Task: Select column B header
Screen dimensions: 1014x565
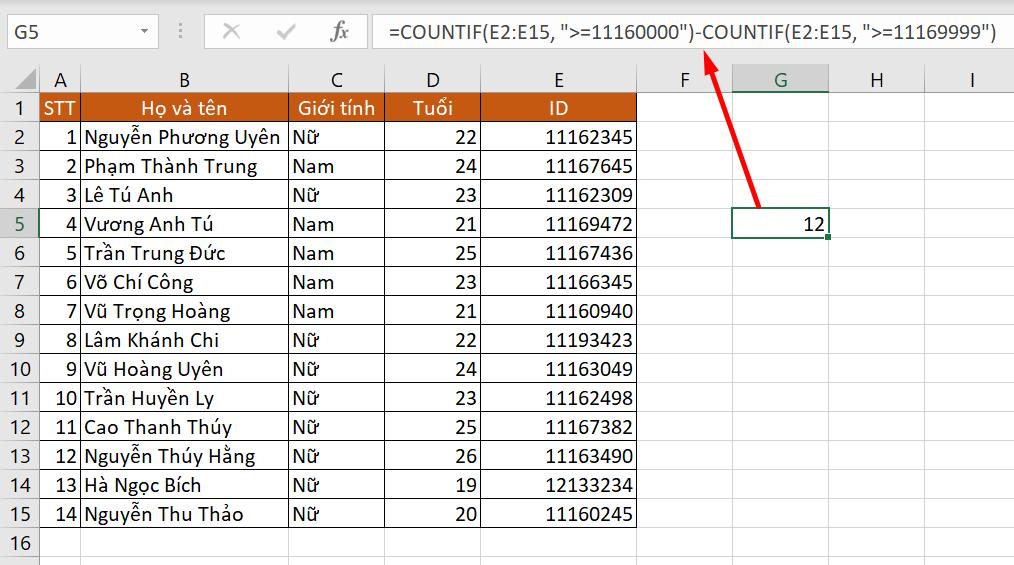Action: tap(184, 80)
